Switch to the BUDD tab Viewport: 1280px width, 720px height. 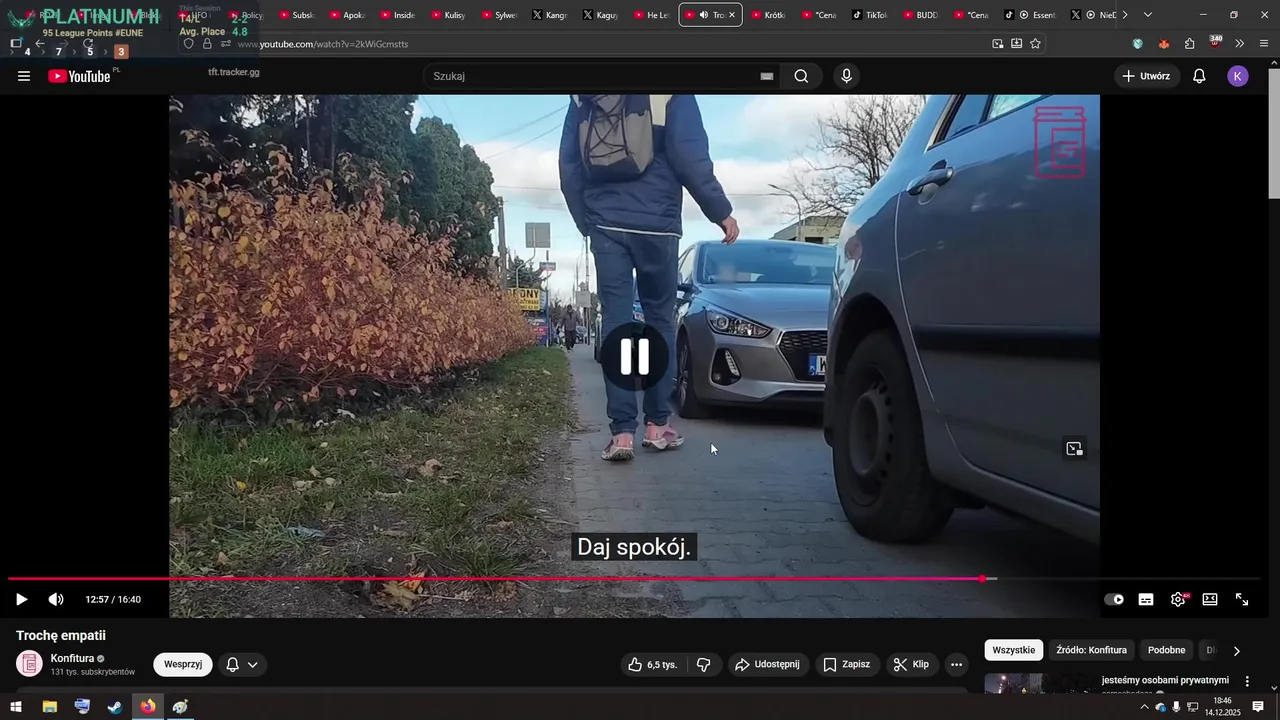point(922,15)
